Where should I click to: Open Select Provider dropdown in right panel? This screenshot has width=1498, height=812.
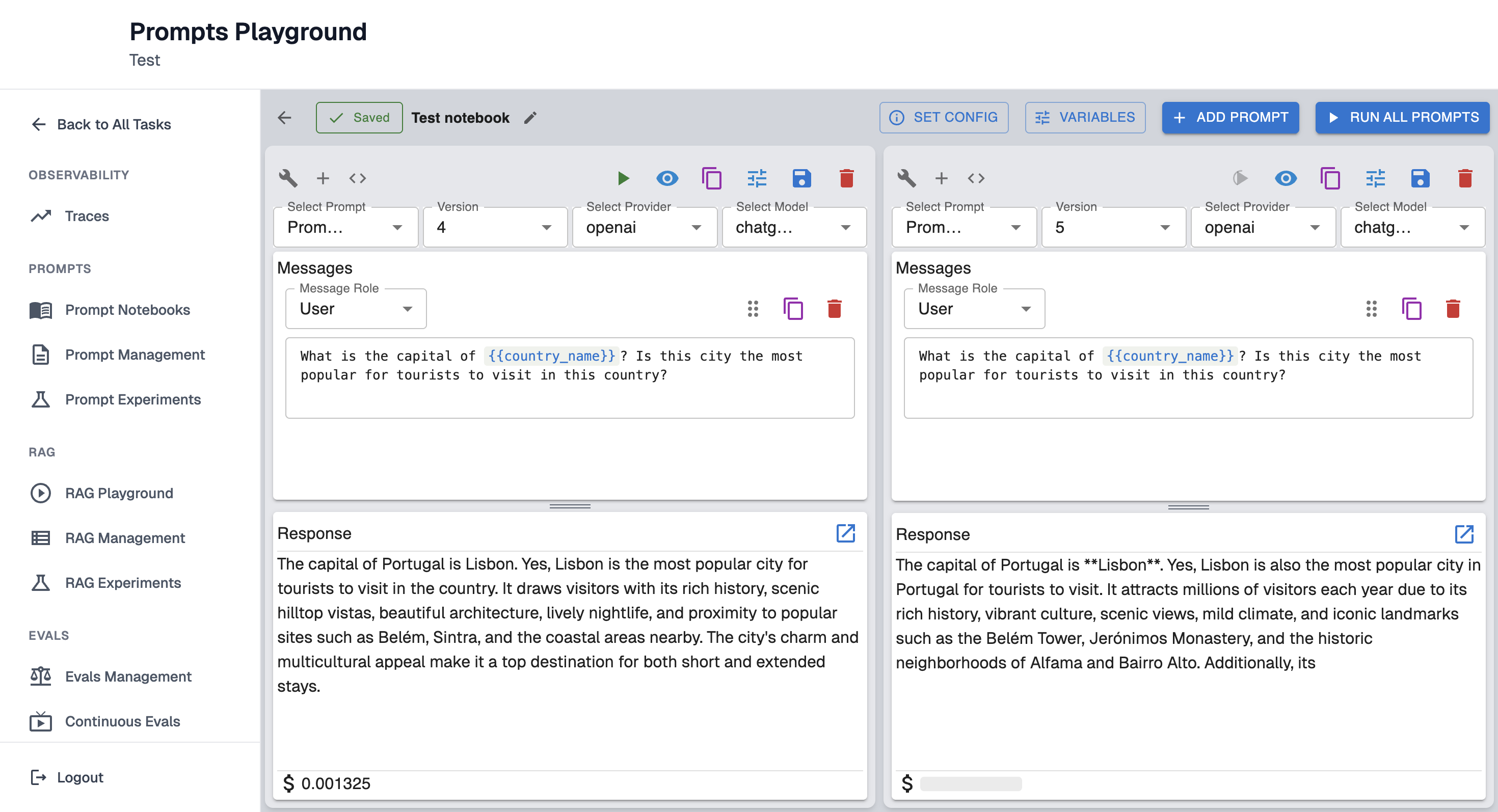(1262, 227)
